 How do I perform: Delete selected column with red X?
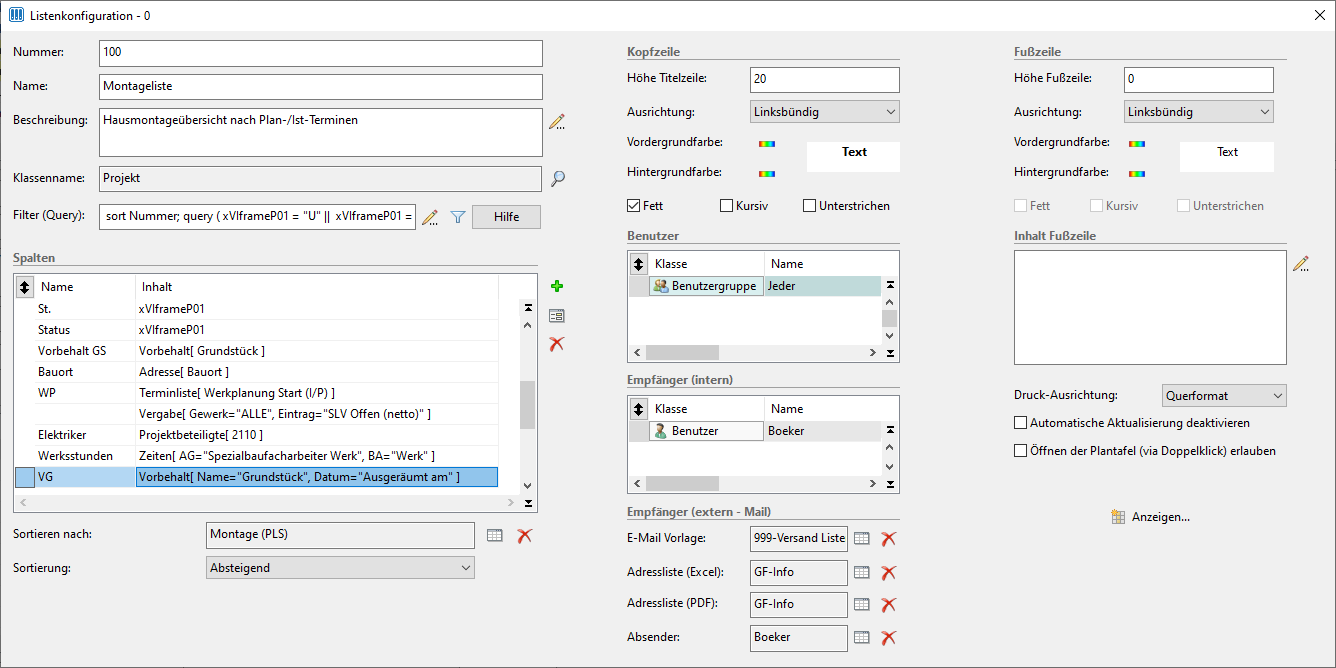click(x=557, y=344)
